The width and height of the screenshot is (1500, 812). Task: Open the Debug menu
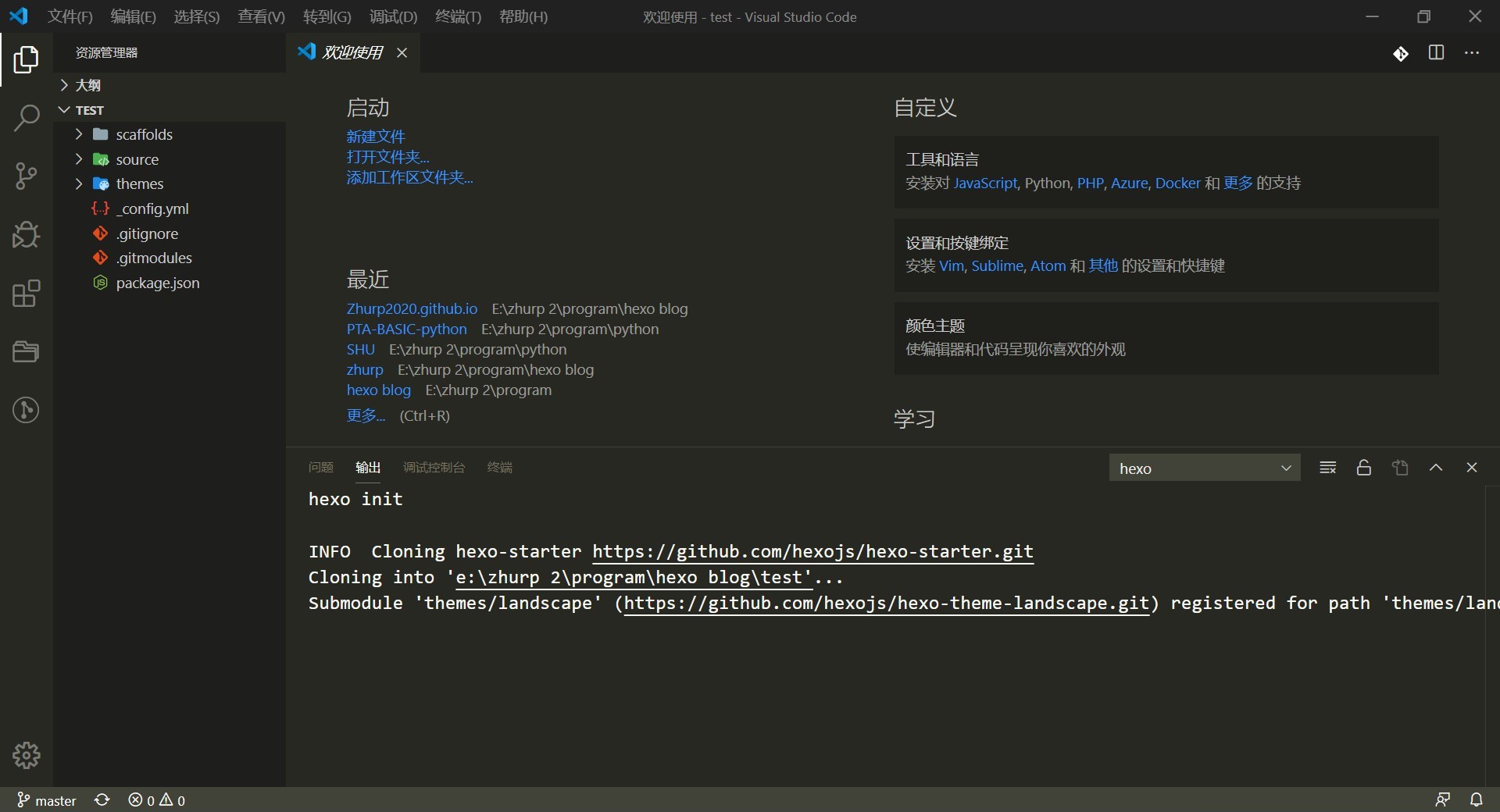pyautogui.click(x=394, y=17)
